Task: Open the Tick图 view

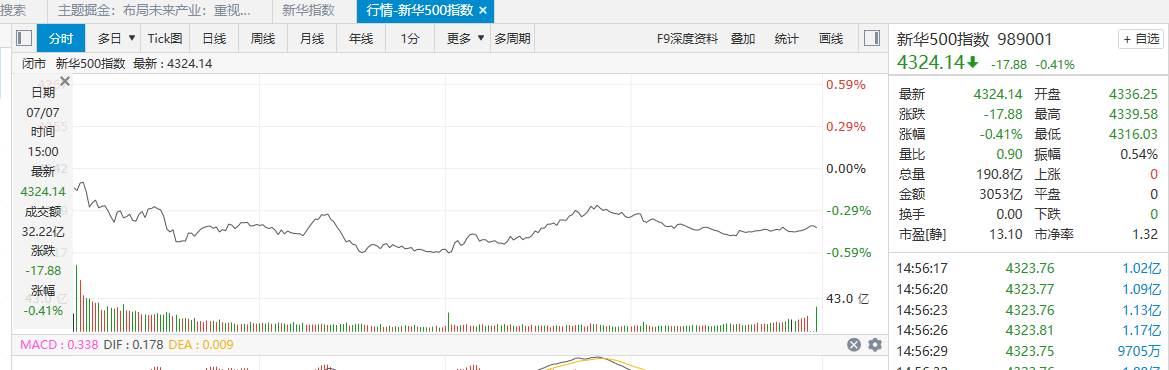Action: [165, 39]
